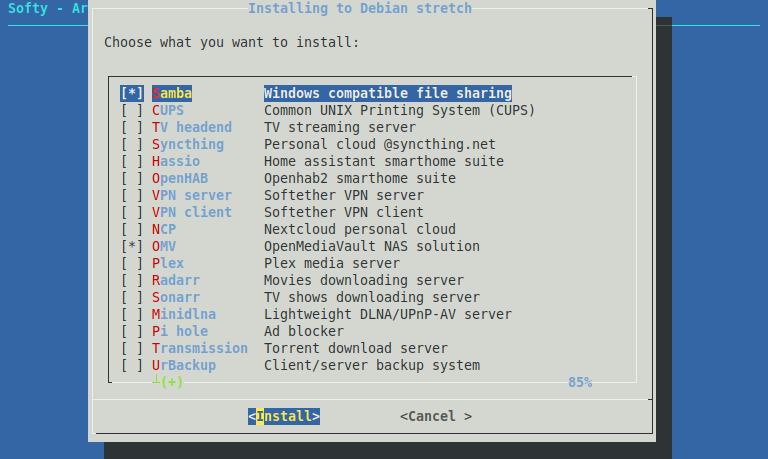Select the Samba entry name
Viewport: 768px width, 459px height.
coord(172,93)
